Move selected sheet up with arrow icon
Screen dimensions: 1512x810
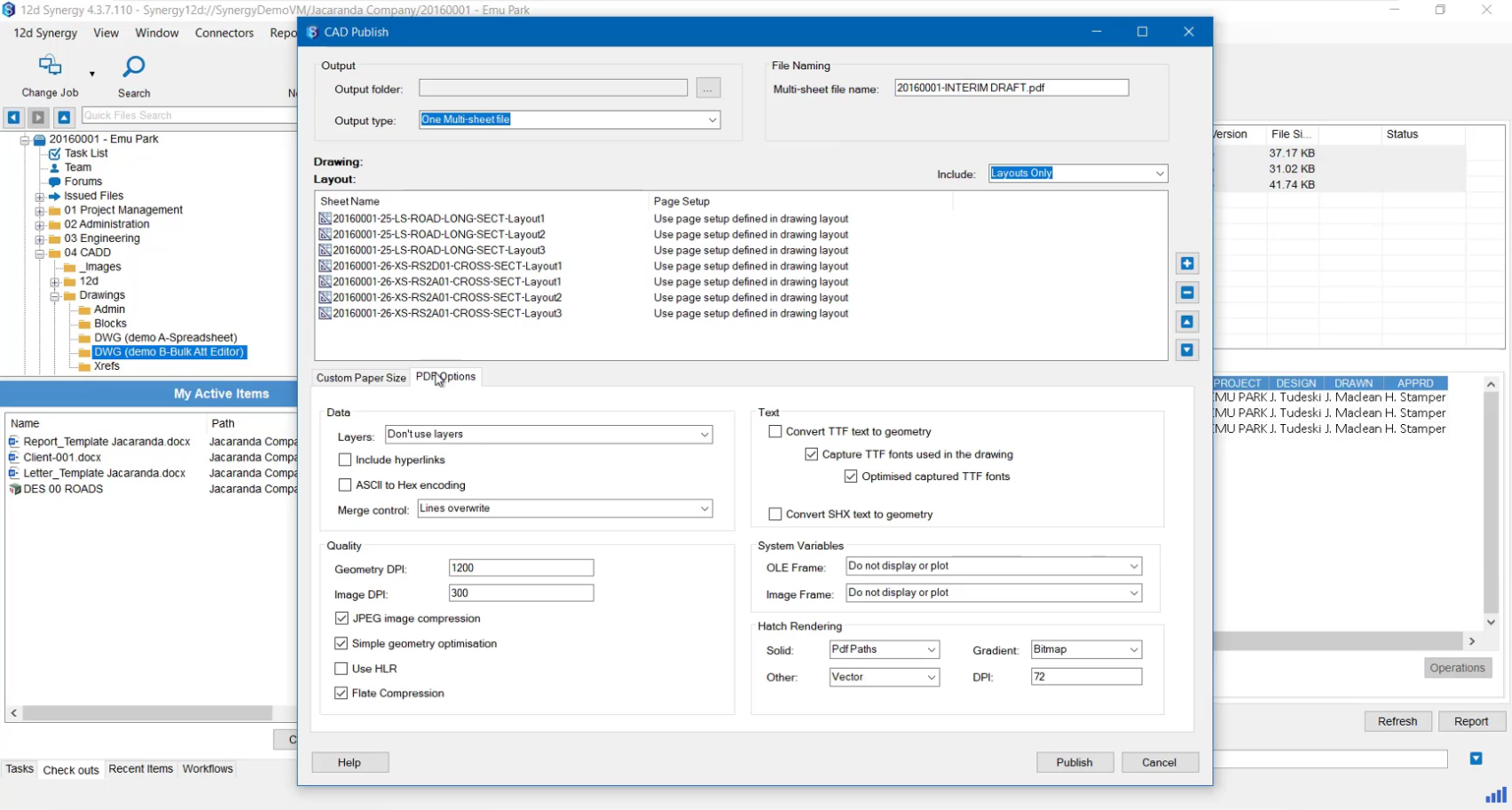tap(1187, 322)
